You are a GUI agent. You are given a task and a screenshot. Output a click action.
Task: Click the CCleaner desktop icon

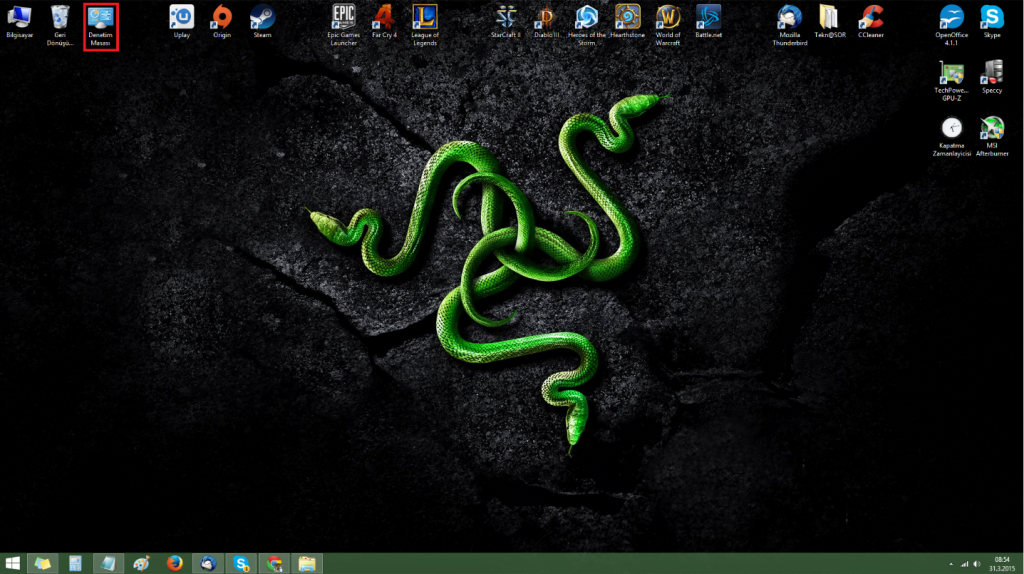pyautogui.click(x=871, y=18)
